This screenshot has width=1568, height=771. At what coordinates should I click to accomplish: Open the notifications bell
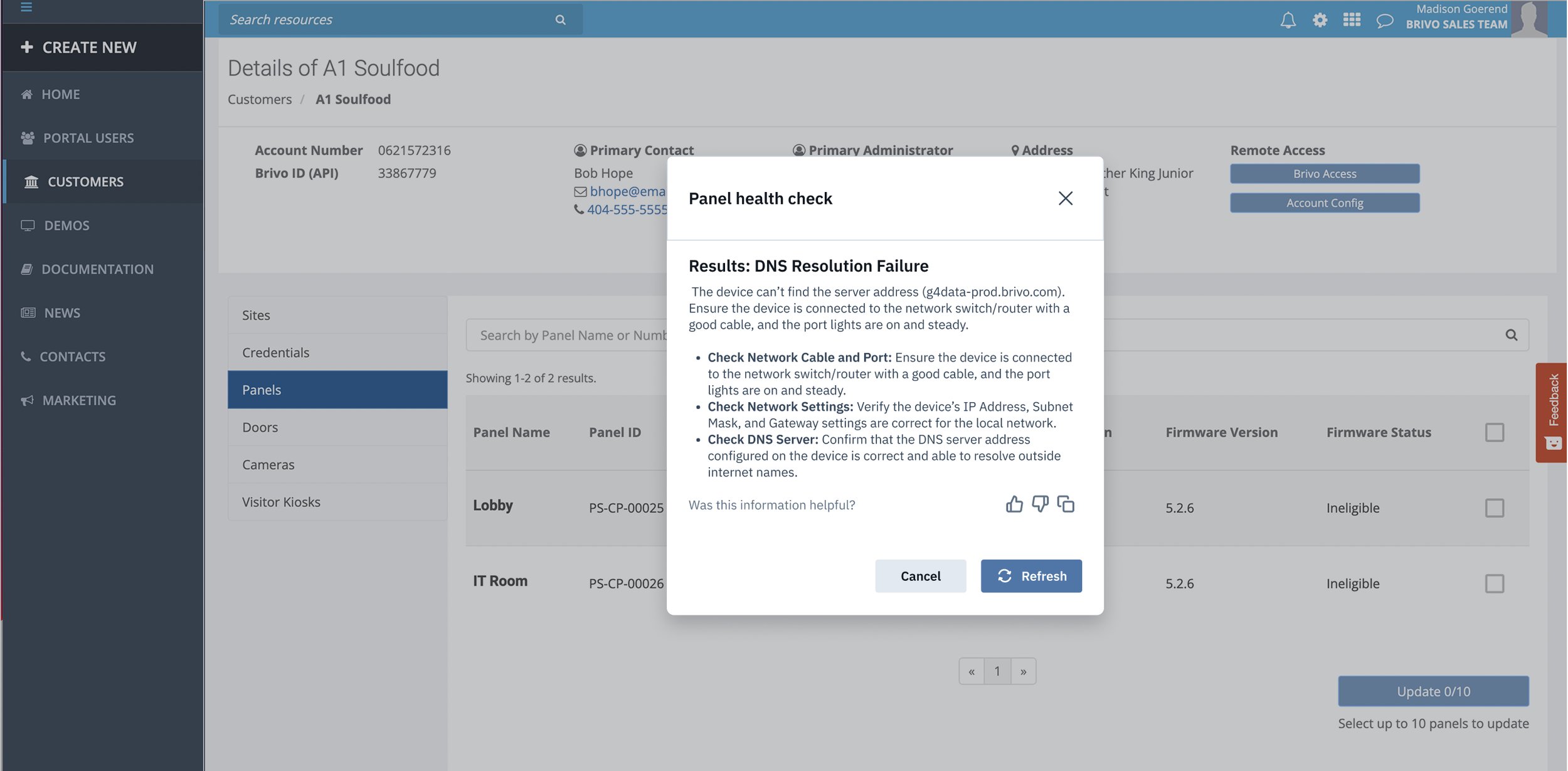[1288, 20]
